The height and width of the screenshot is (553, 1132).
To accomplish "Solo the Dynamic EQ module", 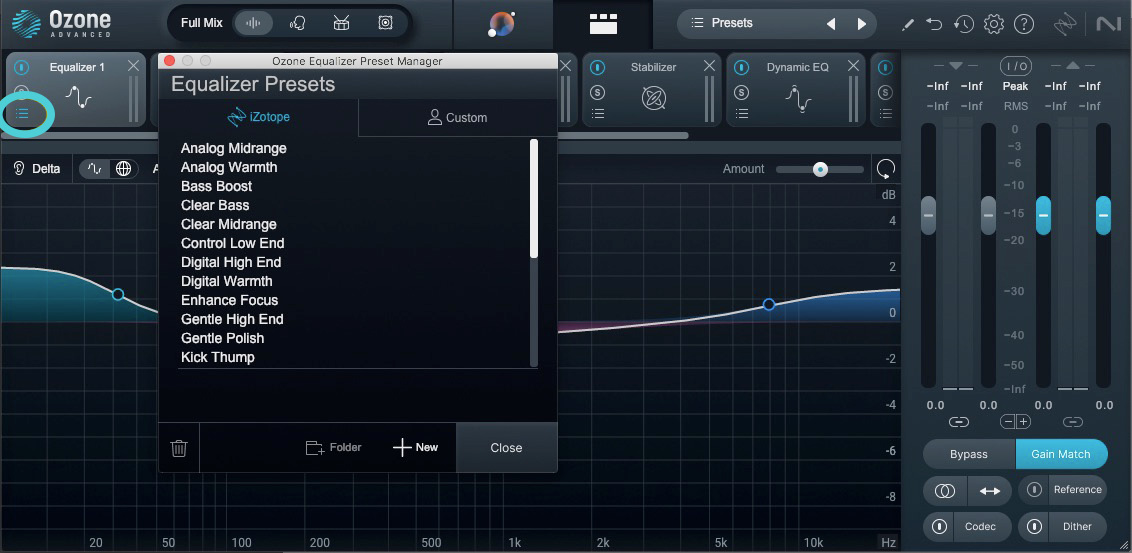I will pos(741,92).
